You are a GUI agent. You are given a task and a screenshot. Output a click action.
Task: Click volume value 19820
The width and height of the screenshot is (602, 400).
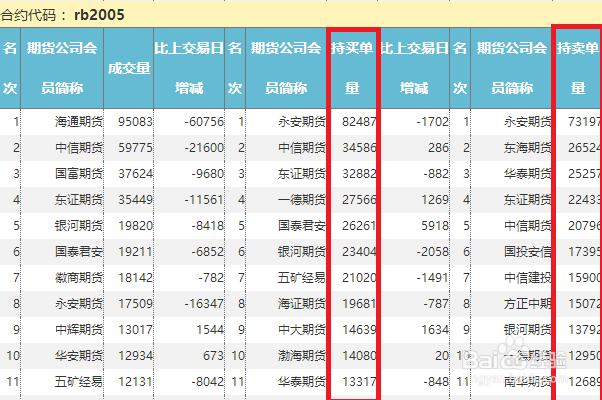[136, 226]
